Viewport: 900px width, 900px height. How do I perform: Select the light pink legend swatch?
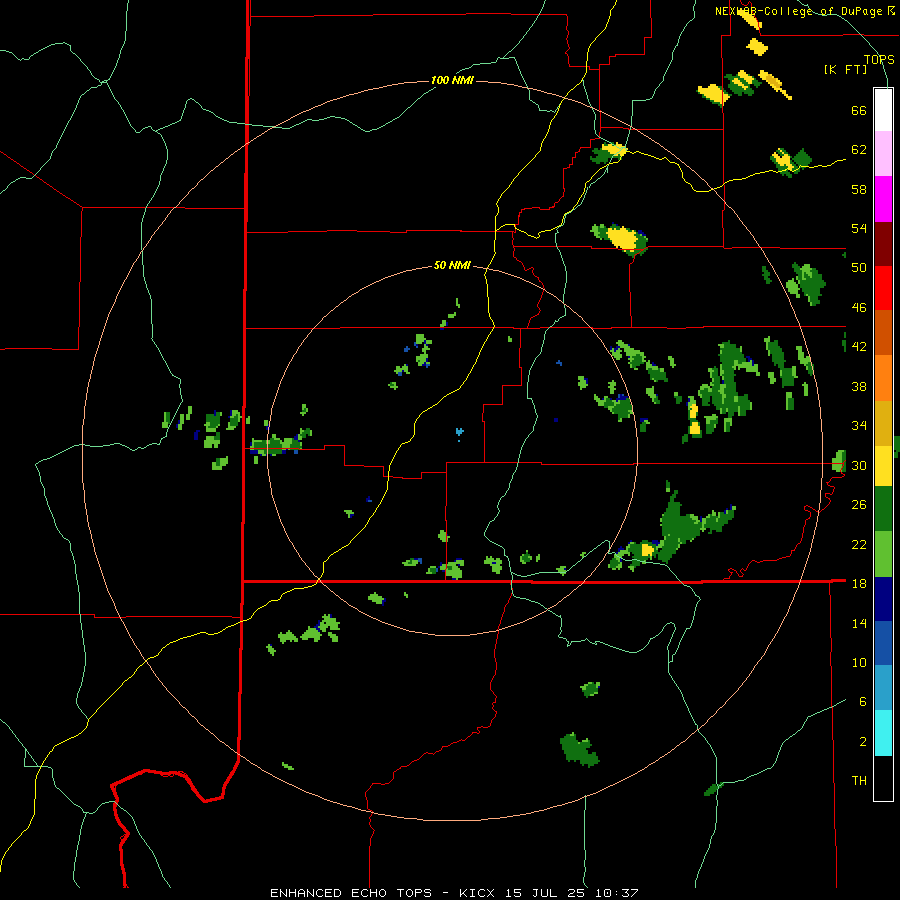883,154
